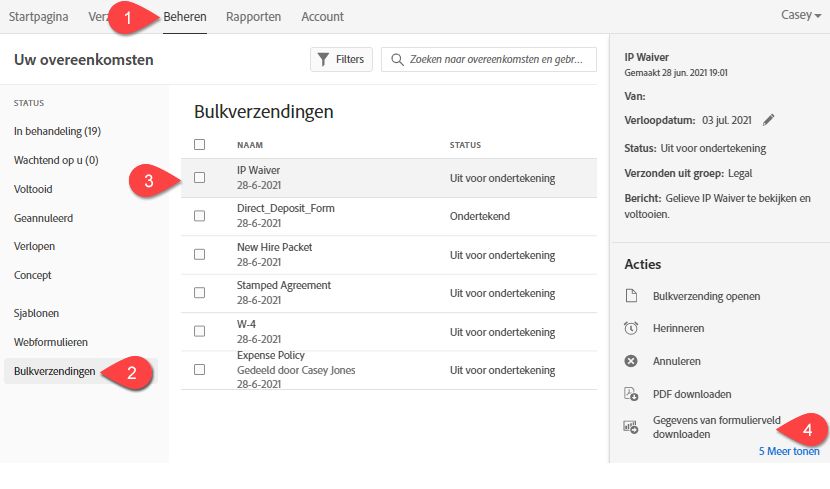The height and width of the screenshot is (489, 830).
Task: Select the W-4 agreement name
Action: point(246,324)
